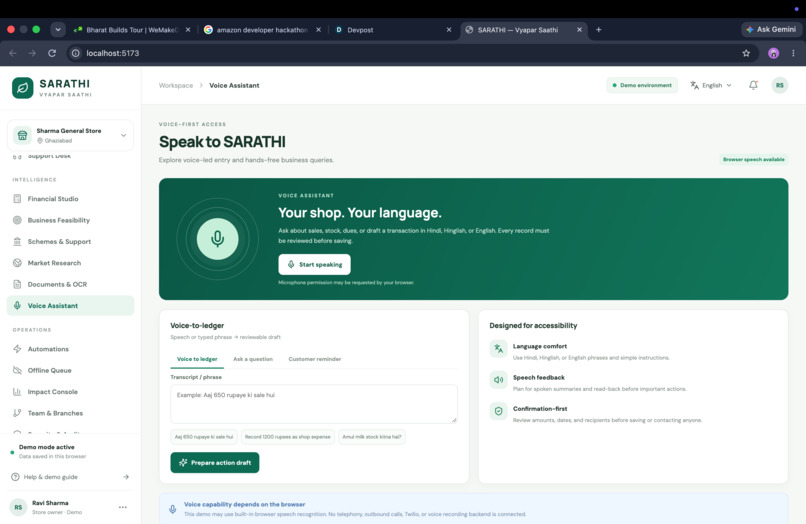Open Impact Console in the sidebar

coord(70,391)
